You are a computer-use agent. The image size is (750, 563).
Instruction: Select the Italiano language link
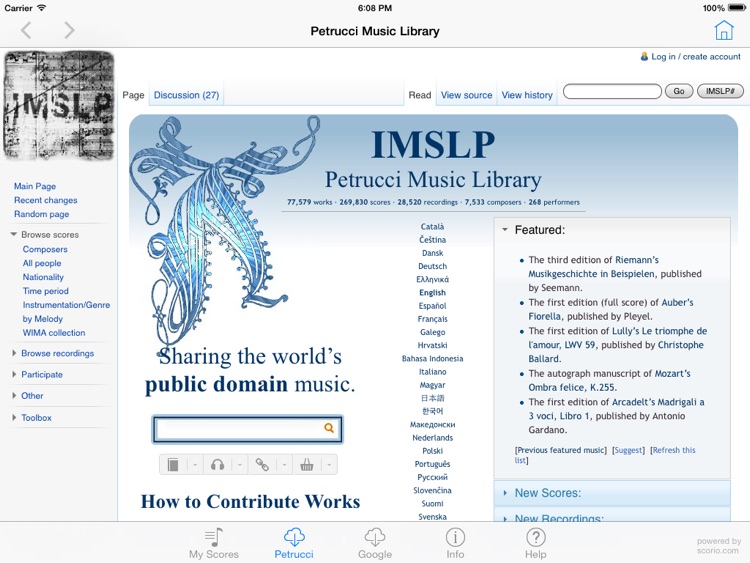click(432, 372)
